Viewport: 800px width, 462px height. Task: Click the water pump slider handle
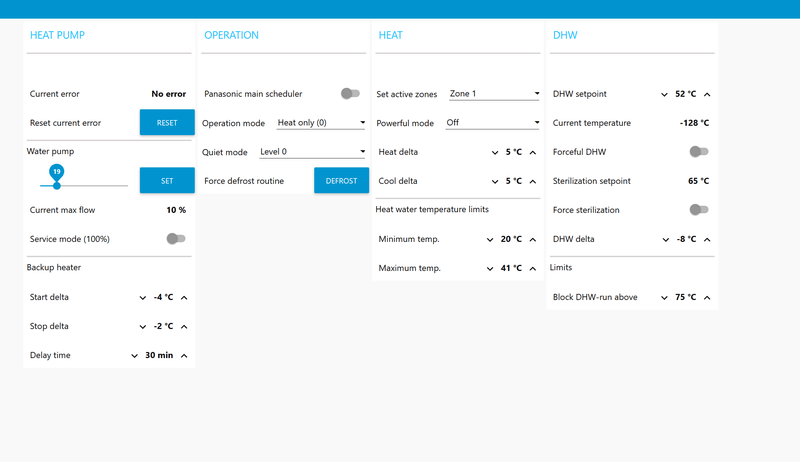click(x=57, y=186)
